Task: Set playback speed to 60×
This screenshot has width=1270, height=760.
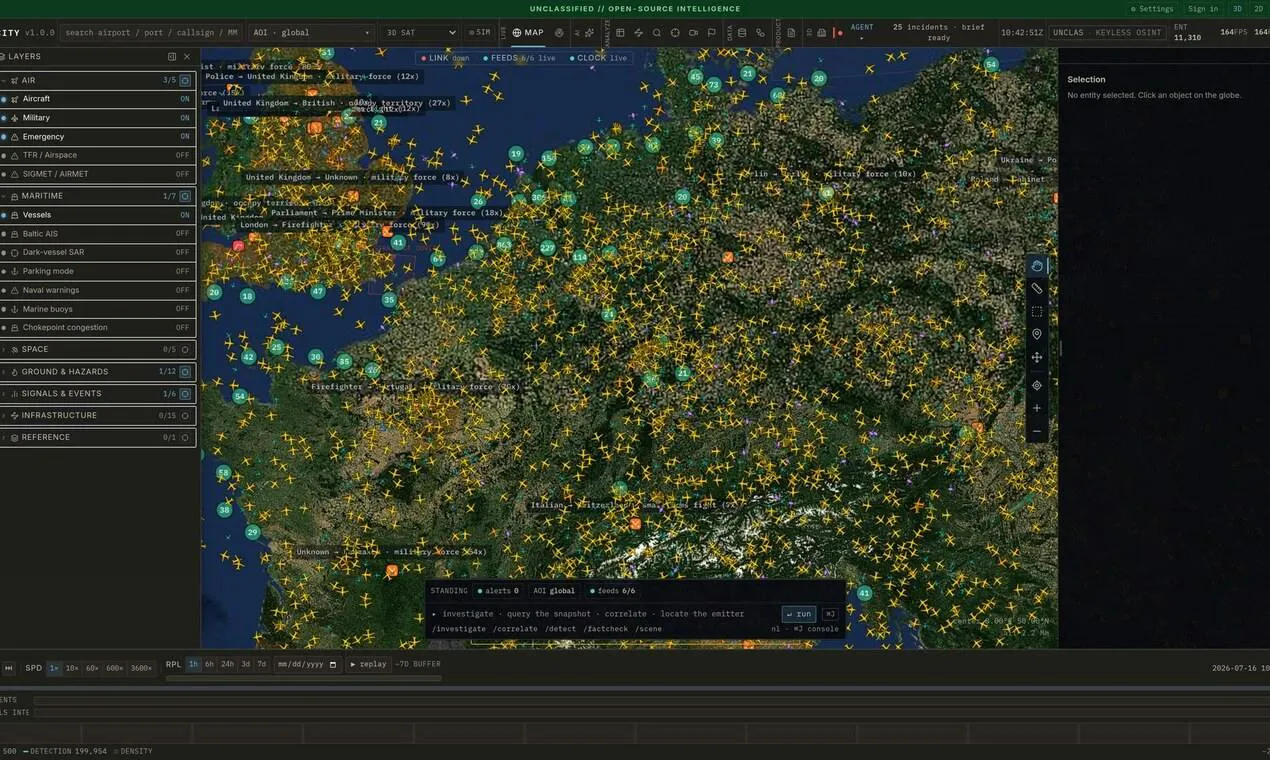Action: click(x=92, y=668)
